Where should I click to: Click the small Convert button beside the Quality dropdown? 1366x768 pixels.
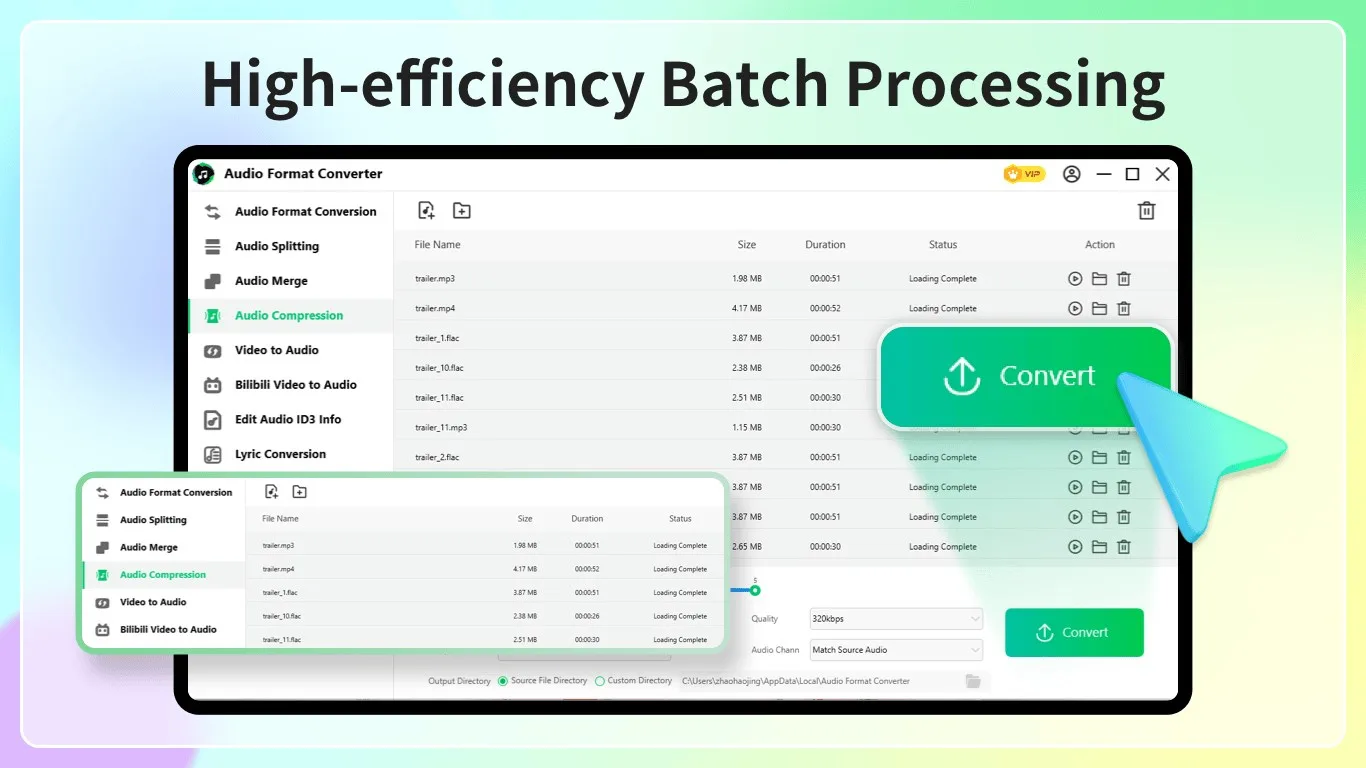tap(1074, 633)
